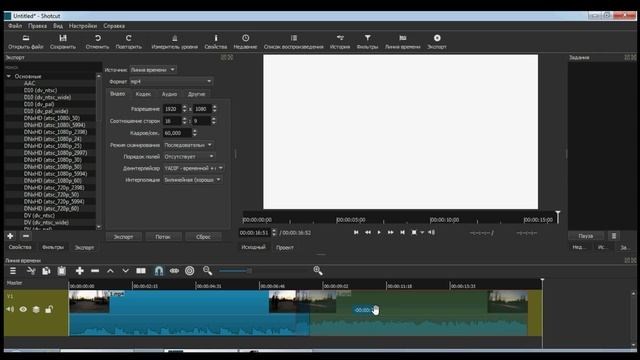
Task: Open the interpolation dropdown
Action: tap(192, 180)
